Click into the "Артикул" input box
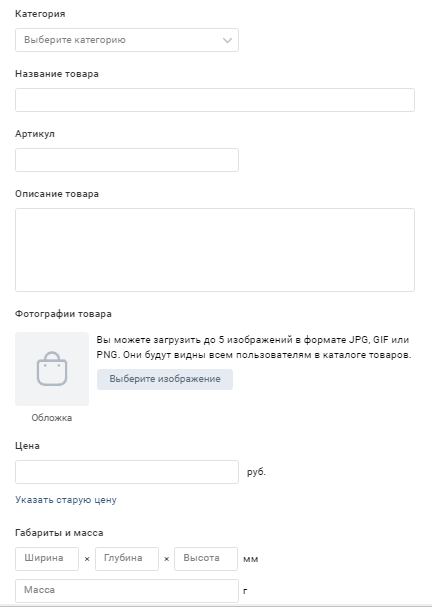Screen dimensions: 432x607 pyautogui.click(x=127, y=160)
